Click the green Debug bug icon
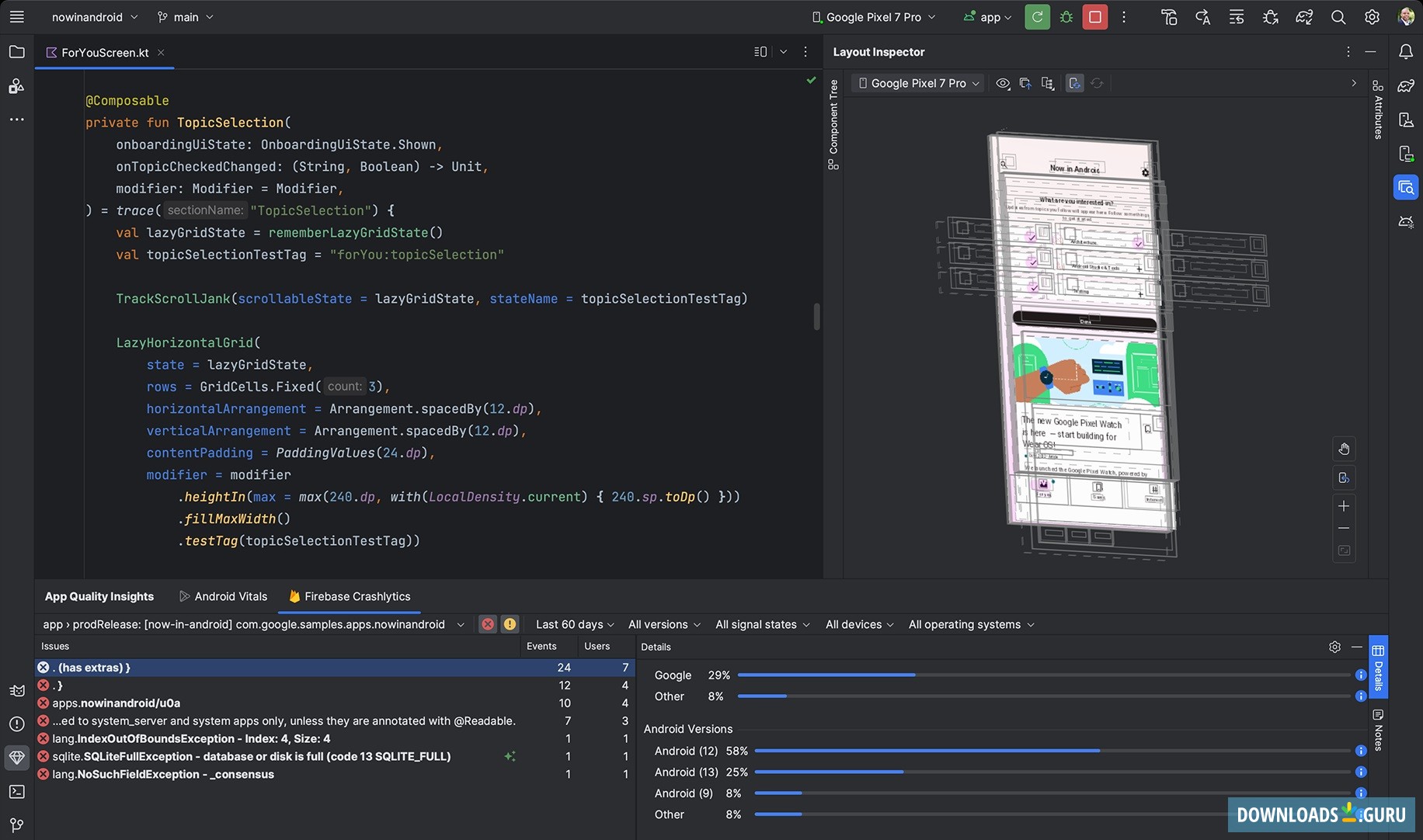Viewport: 1423px width, 840px height. (x=1066, y=17)
